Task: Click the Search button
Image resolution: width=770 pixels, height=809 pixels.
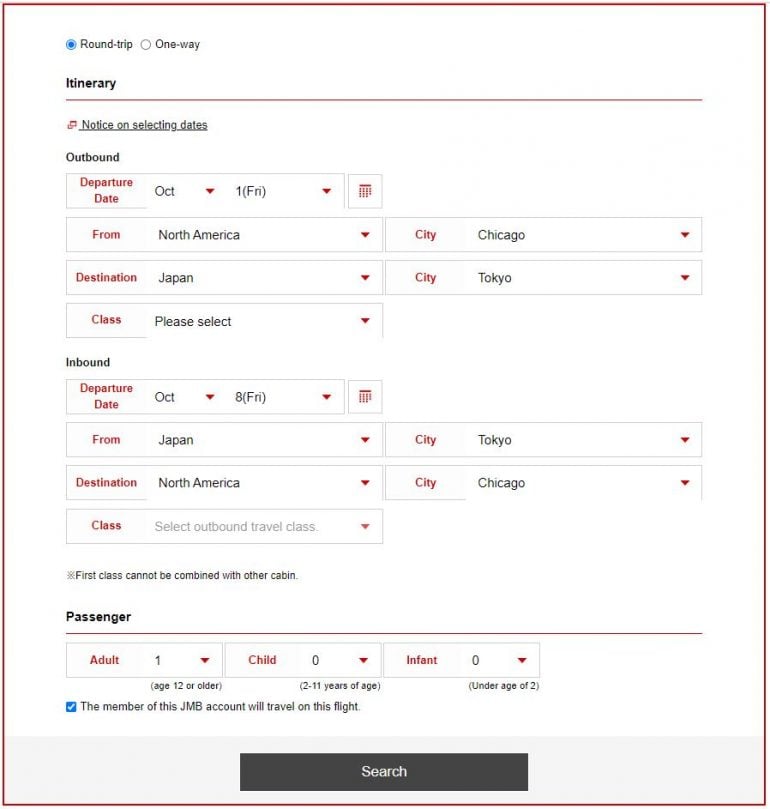Action: tap(384, 772)
